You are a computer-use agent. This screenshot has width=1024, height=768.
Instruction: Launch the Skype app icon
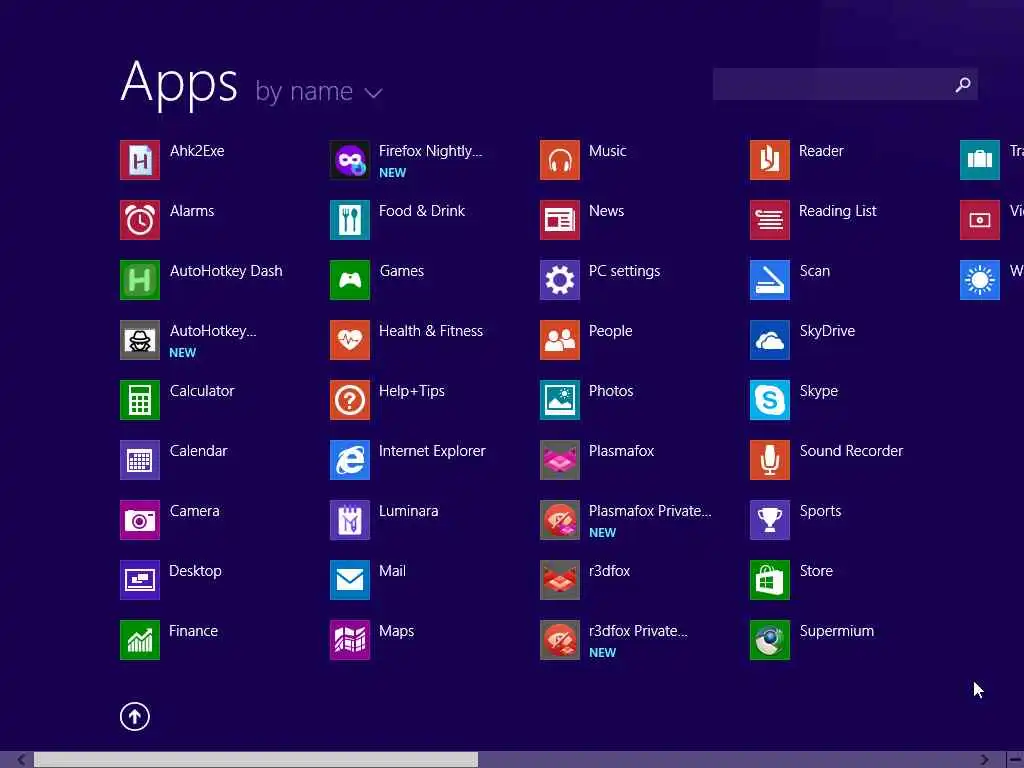[770, 400]
